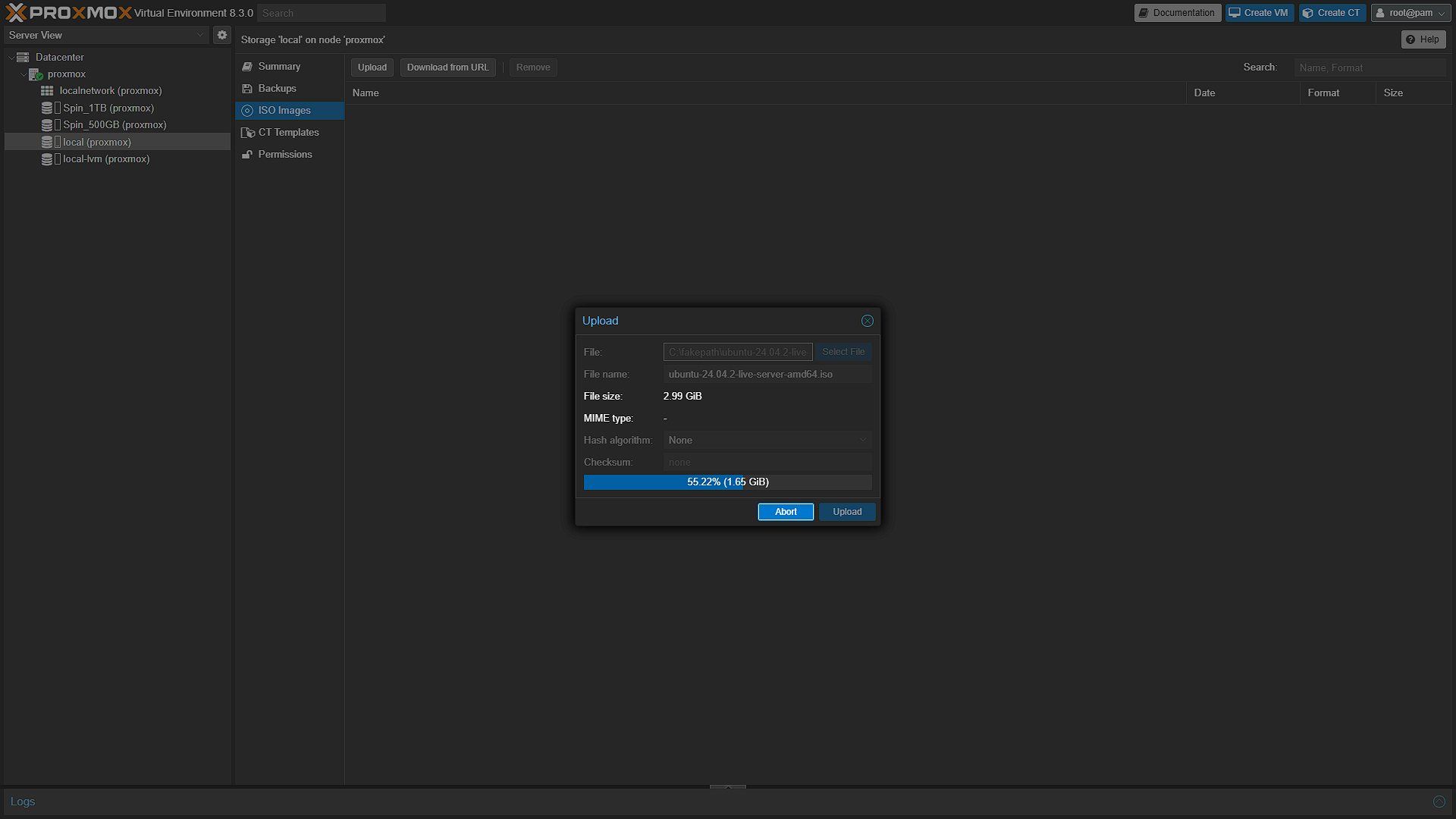Viewport: 1456px width, 819px height.
Task: Click the Summary book icon
Action: click(247, 67)
